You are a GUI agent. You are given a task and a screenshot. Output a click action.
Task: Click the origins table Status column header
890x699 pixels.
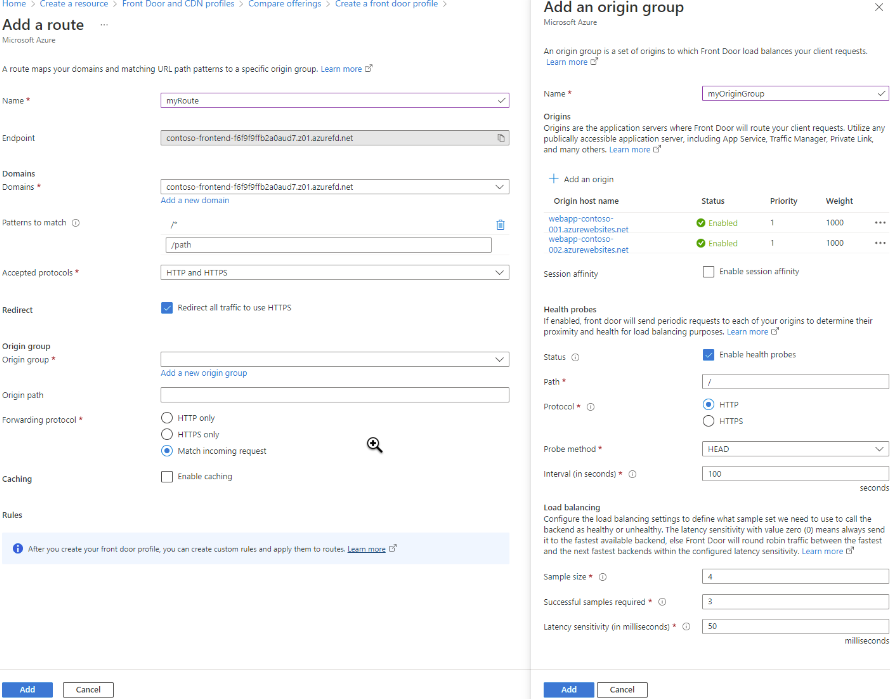pyautogui.click(x=712, y=201)
